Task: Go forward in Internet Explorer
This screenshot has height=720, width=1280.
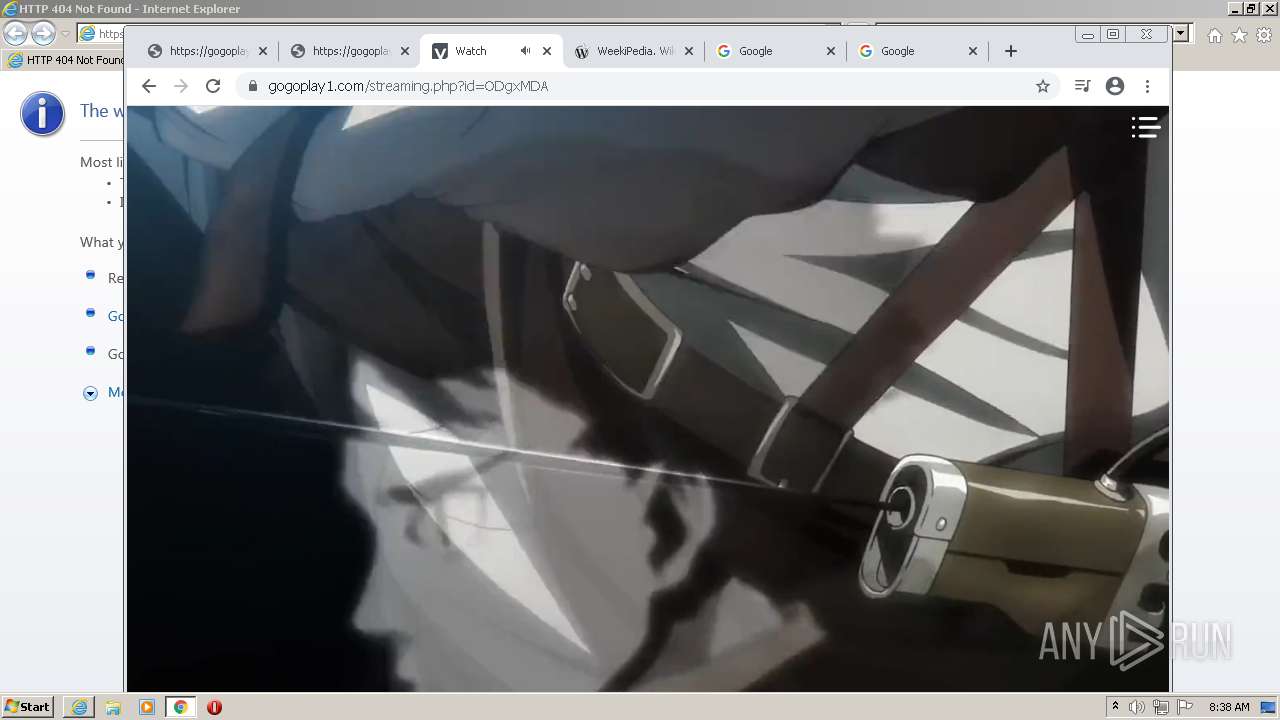Action: tap(43, 33)
